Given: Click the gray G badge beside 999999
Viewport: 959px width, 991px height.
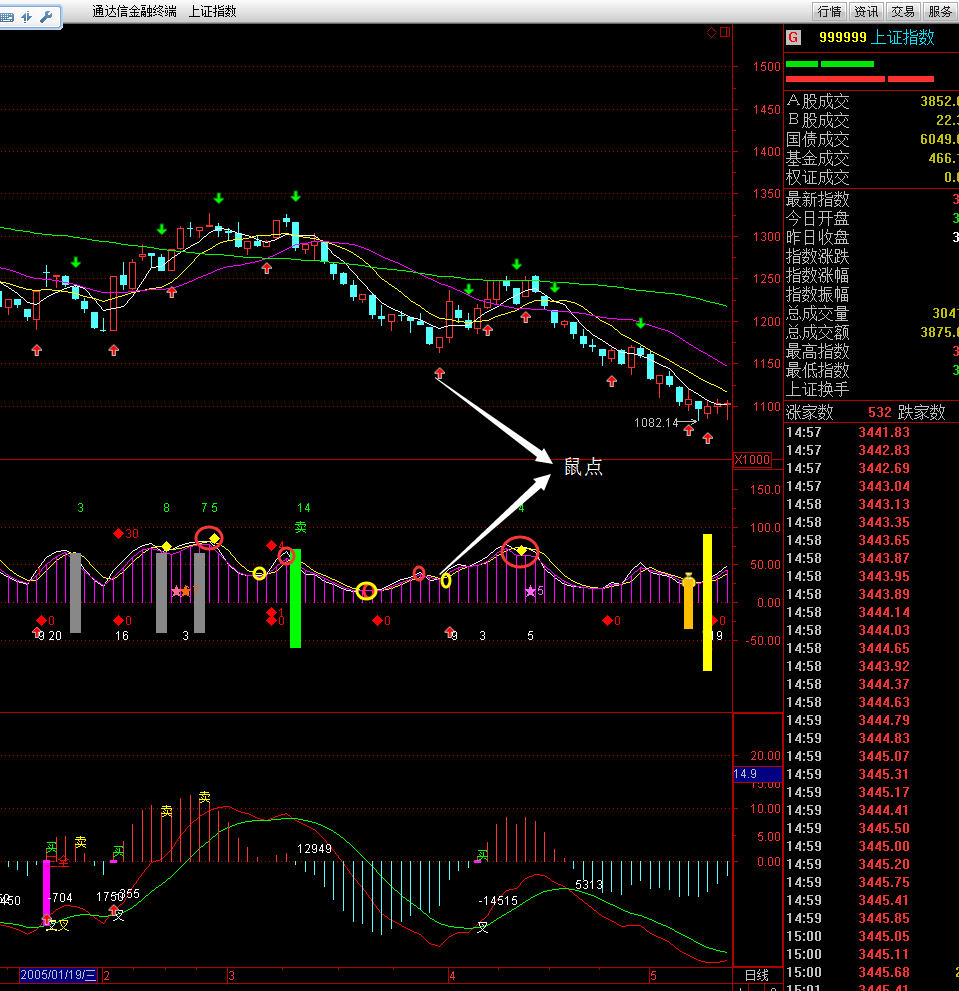Looking at the screenshot, I should [x=793, y=38].
